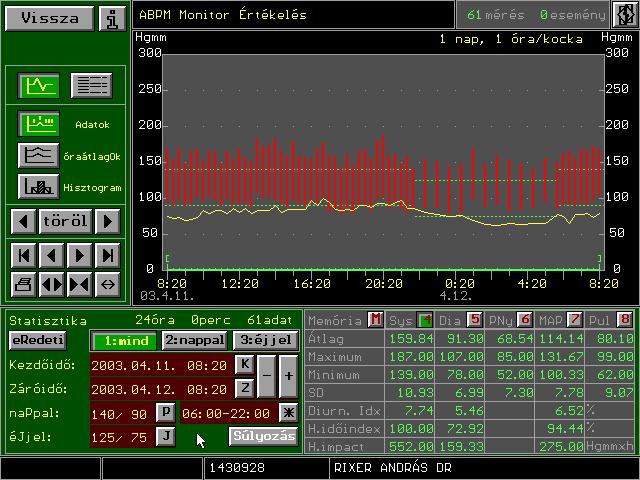Click the Dia Maximum value 107.00
This screenshot has height=480, width=640.
(461, 357)
